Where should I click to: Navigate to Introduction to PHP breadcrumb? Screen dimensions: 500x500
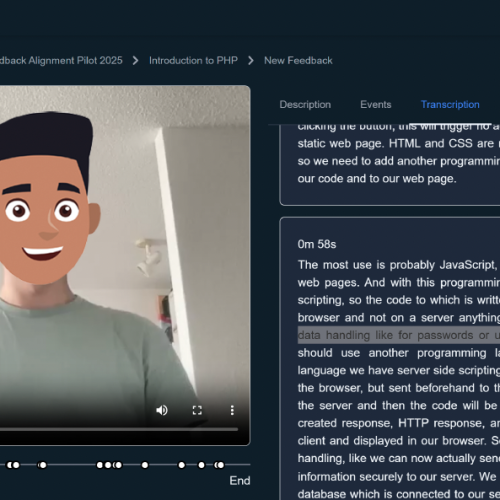193,61
